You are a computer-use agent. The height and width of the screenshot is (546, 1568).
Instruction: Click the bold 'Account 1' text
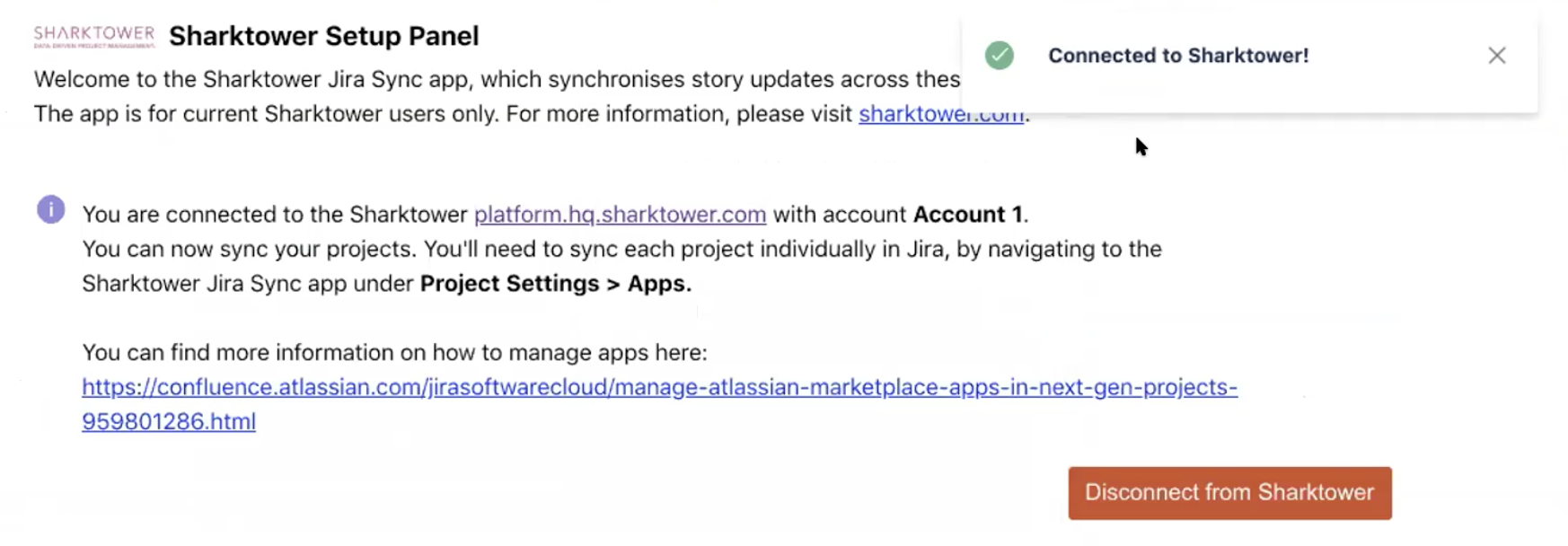967,215
